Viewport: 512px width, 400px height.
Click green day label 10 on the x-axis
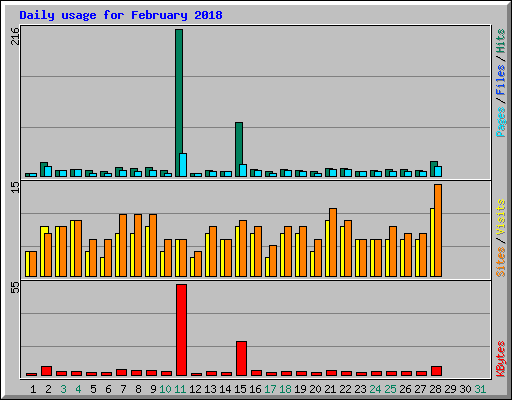(165, 389)
